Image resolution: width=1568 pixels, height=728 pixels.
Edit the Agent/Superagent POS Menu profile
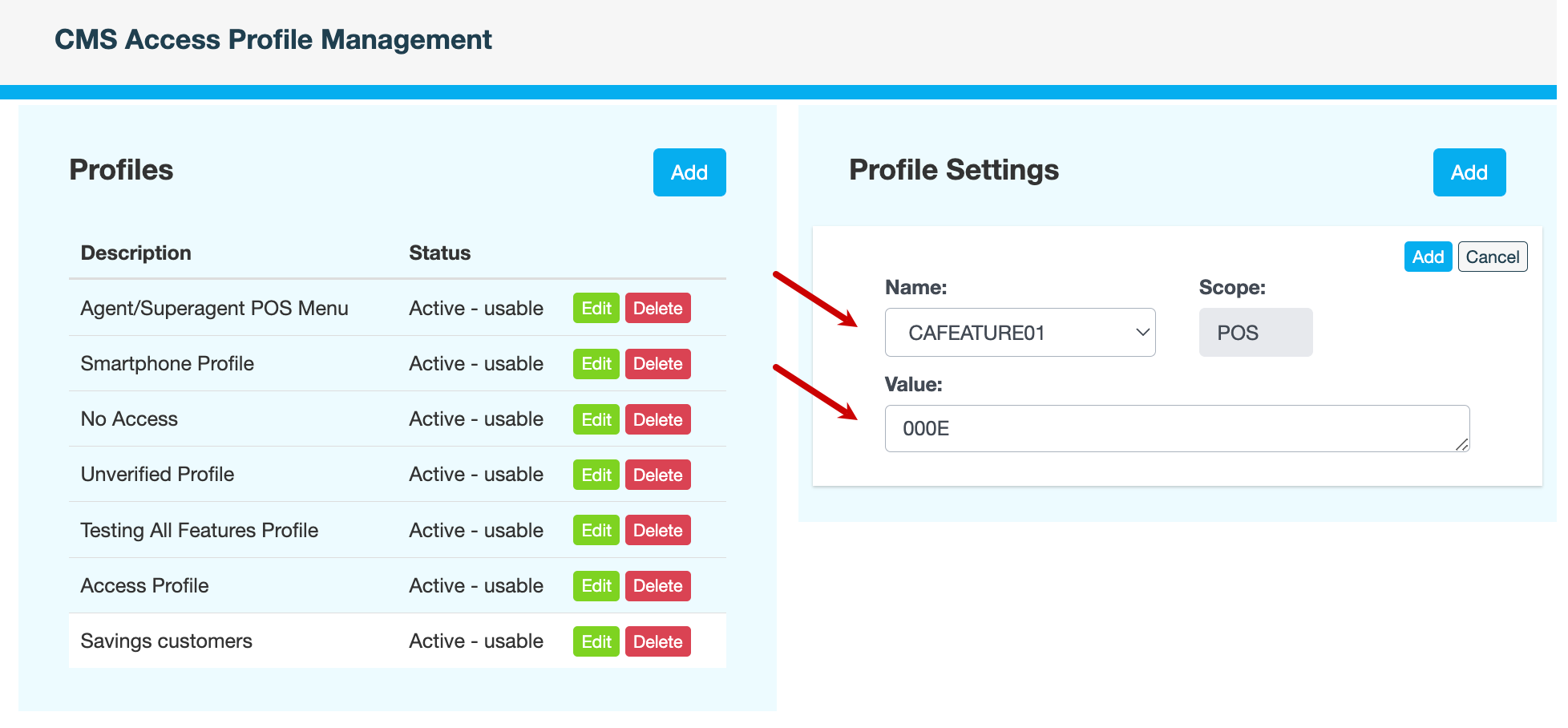coord(596,309)
